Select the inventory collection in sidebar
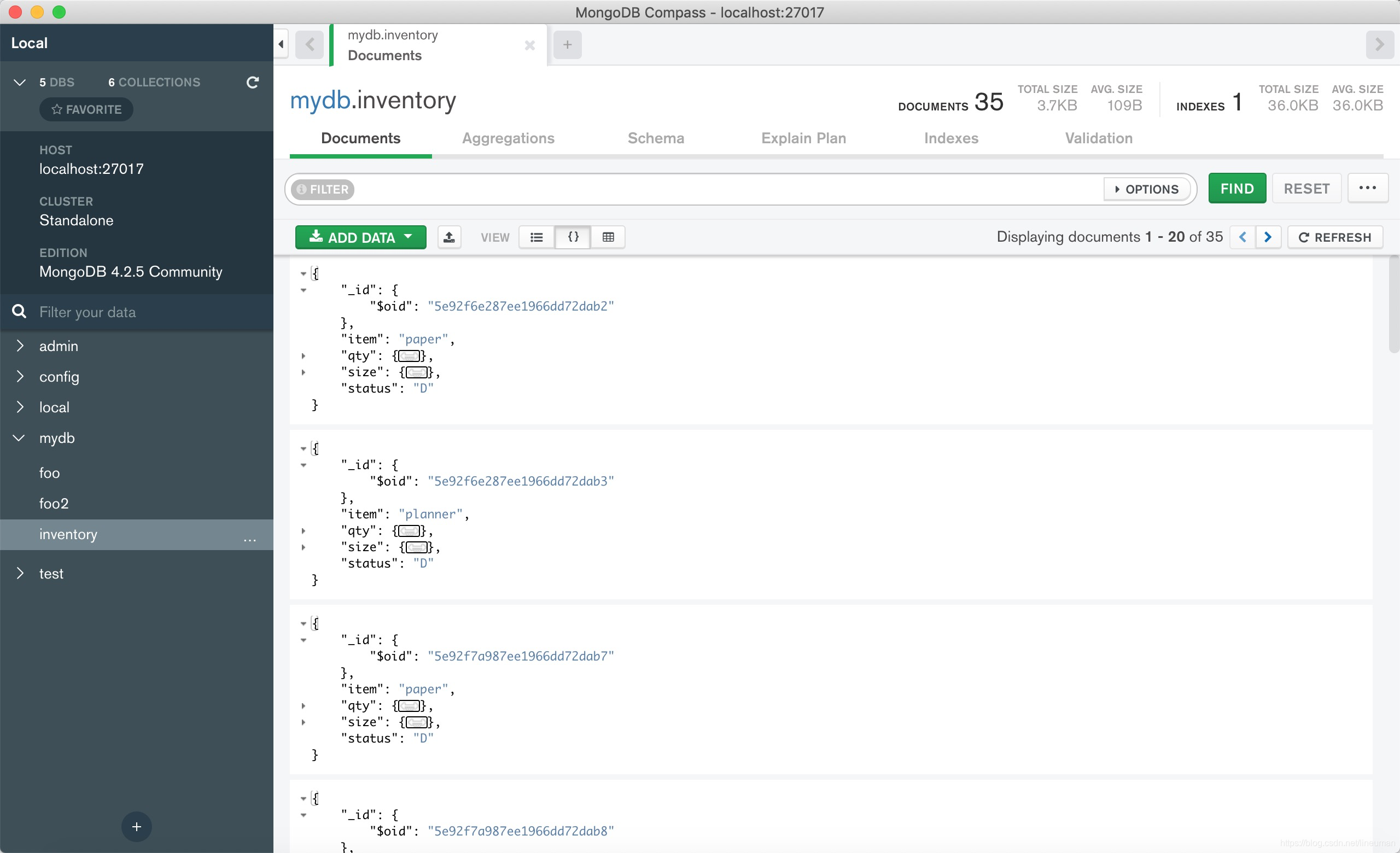The image size is (1400, 853). (x=136, y=534)
